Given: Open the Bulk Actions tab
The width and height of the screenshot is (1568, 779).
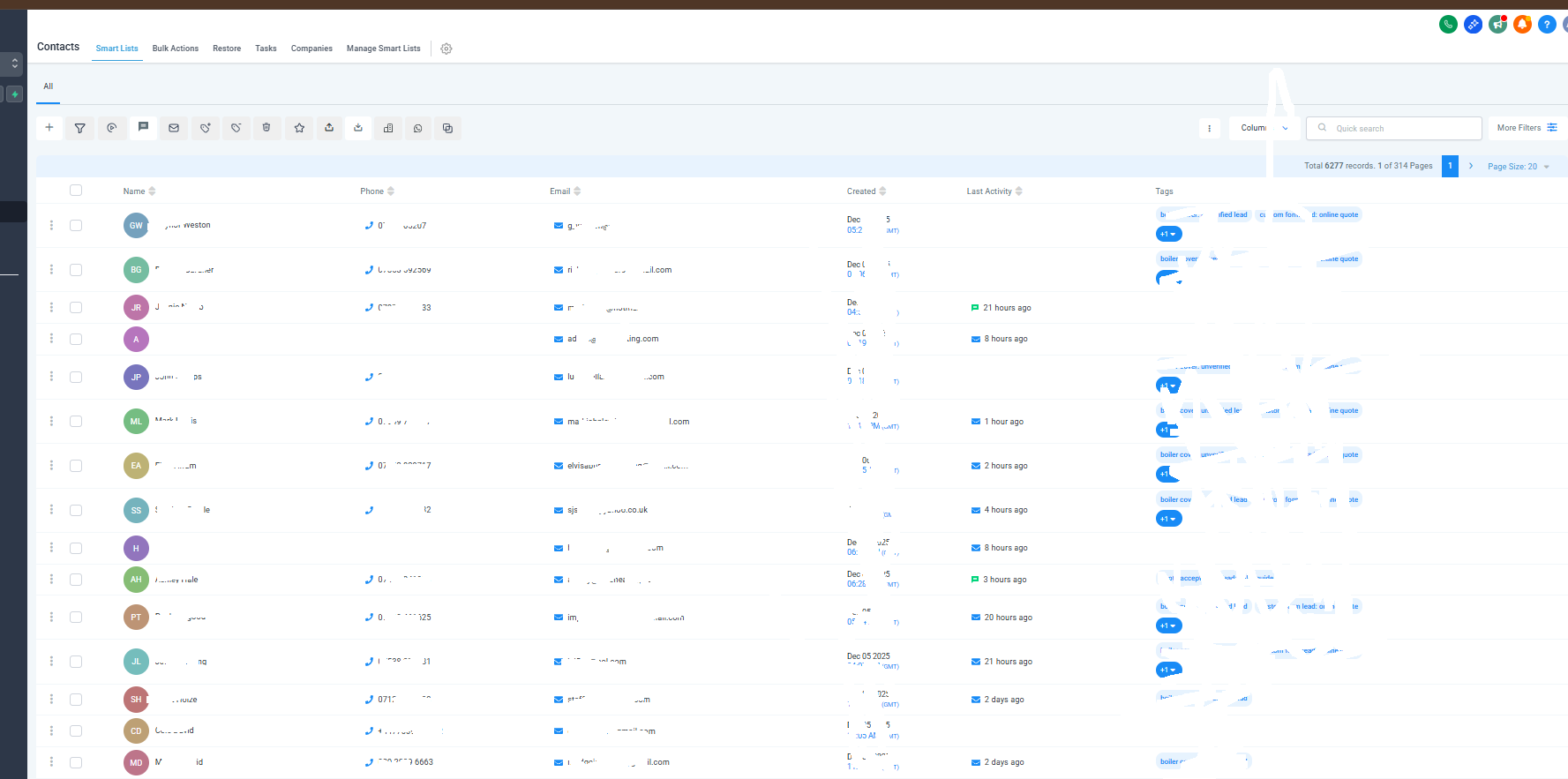Looking at the screenshot, I should (176, 49).
